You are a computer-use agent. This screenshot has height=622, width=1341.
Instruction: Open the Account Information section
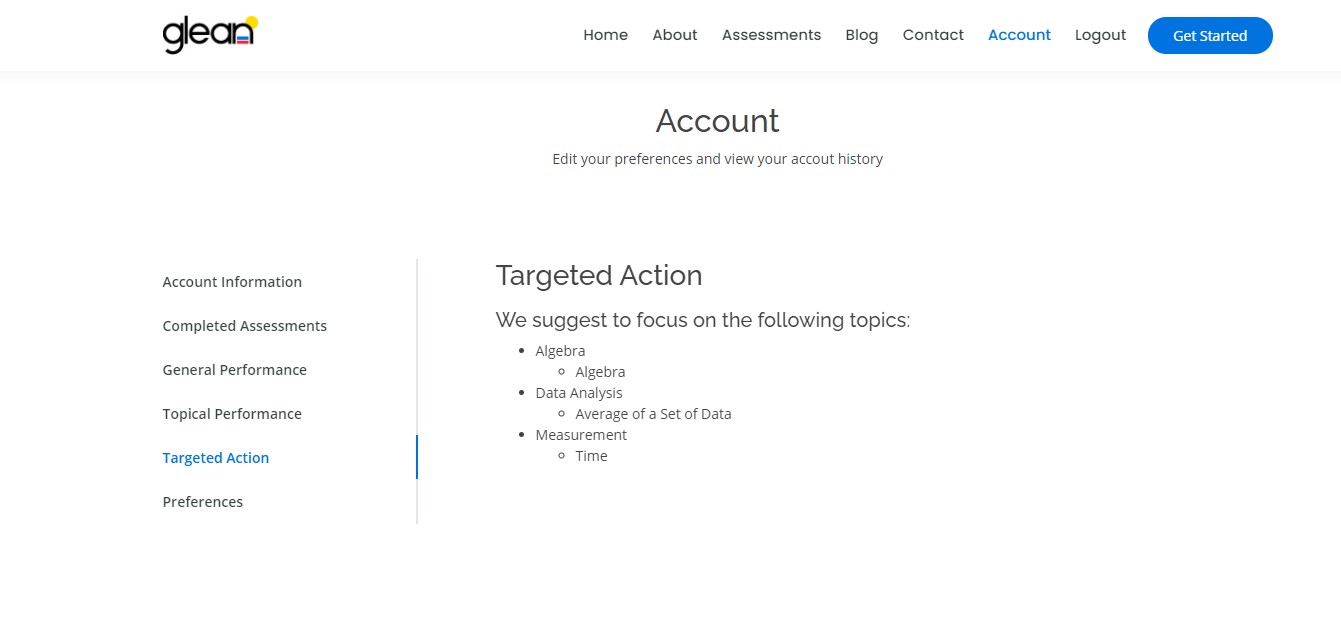tap(232, 282)
